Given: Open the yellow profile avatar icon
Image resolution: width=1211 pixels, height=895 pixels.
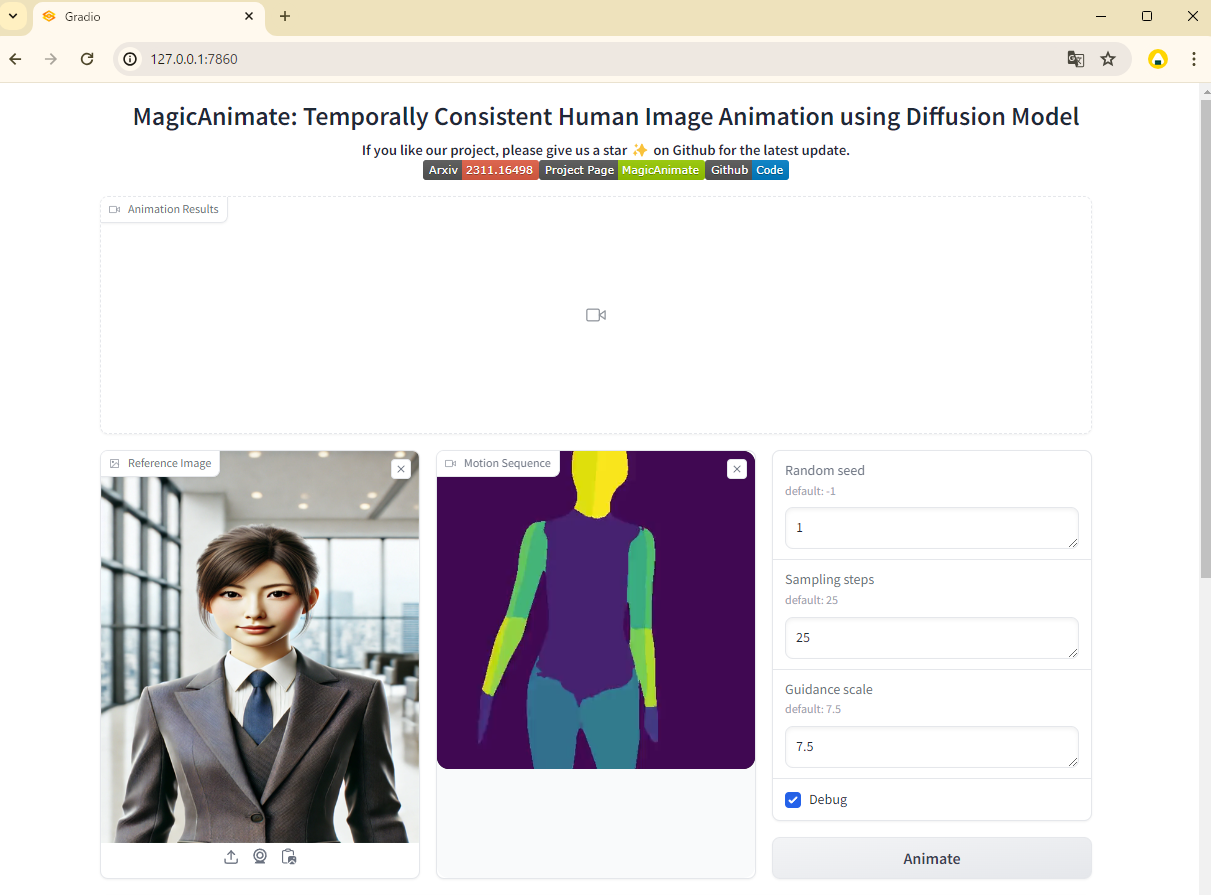Looking at the screenshot, I should tap(1158, 59).
